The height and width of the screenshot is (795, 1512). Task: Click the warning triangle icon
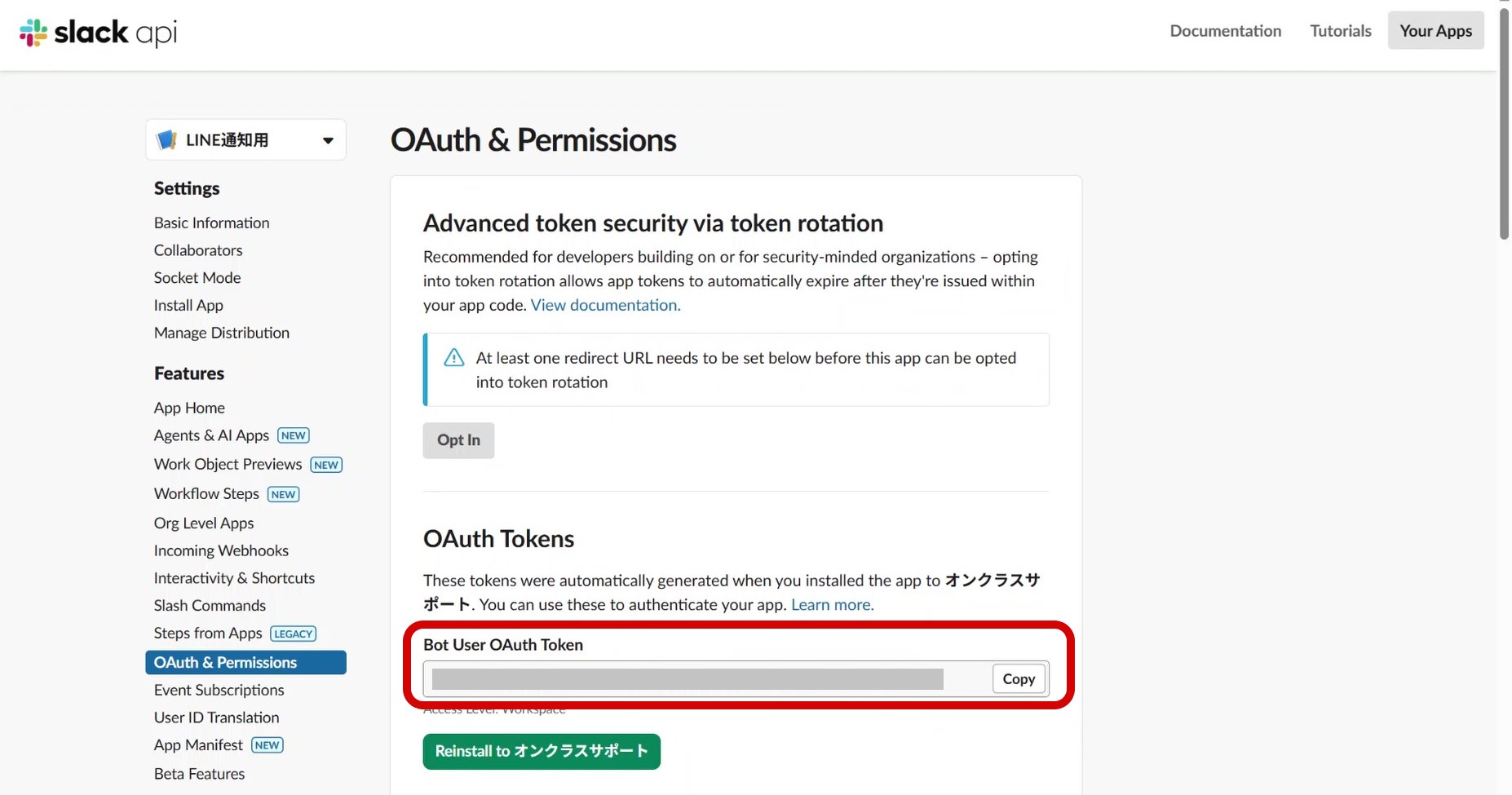(454, 358)
